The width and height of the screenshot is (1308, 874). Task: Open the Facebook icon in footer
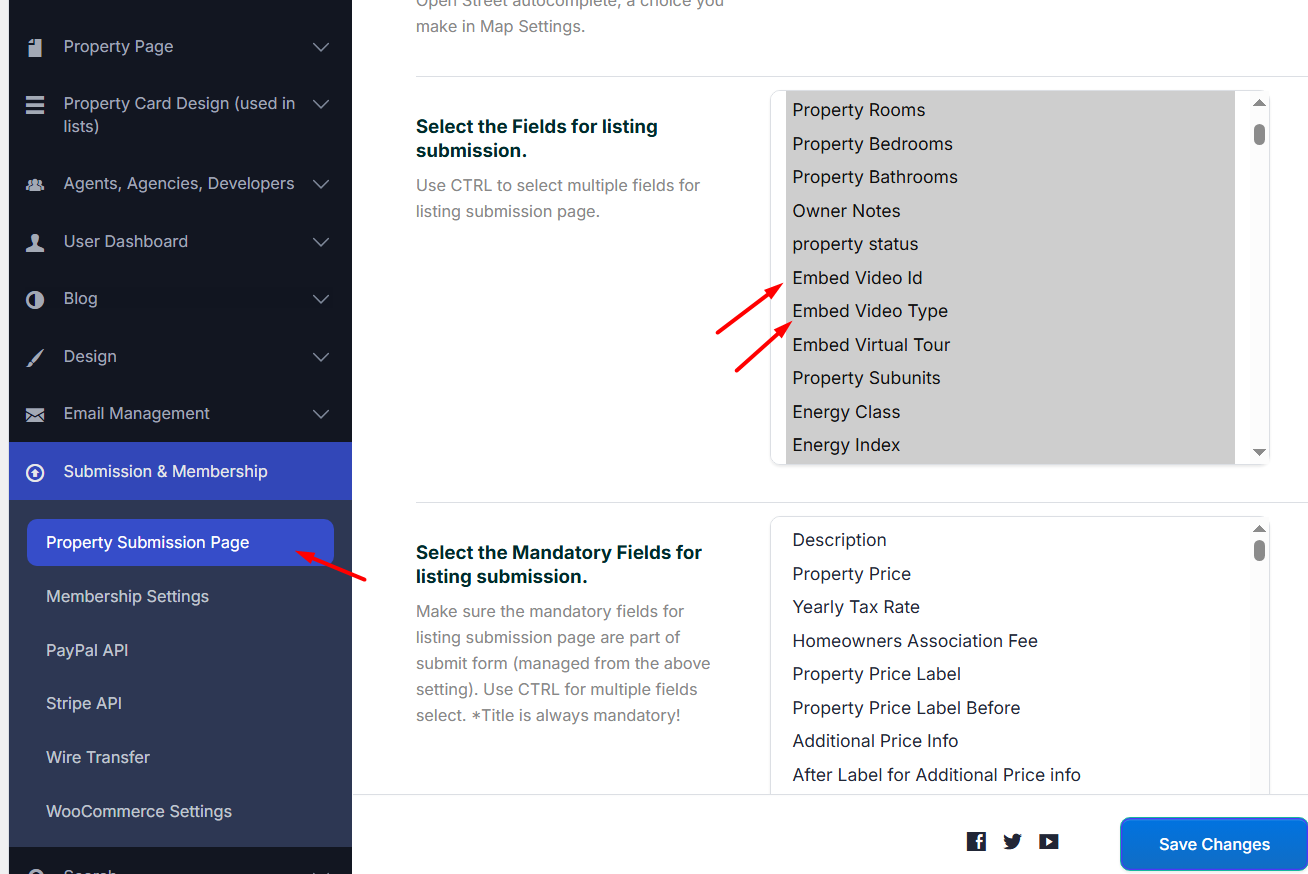coord(976,842)
